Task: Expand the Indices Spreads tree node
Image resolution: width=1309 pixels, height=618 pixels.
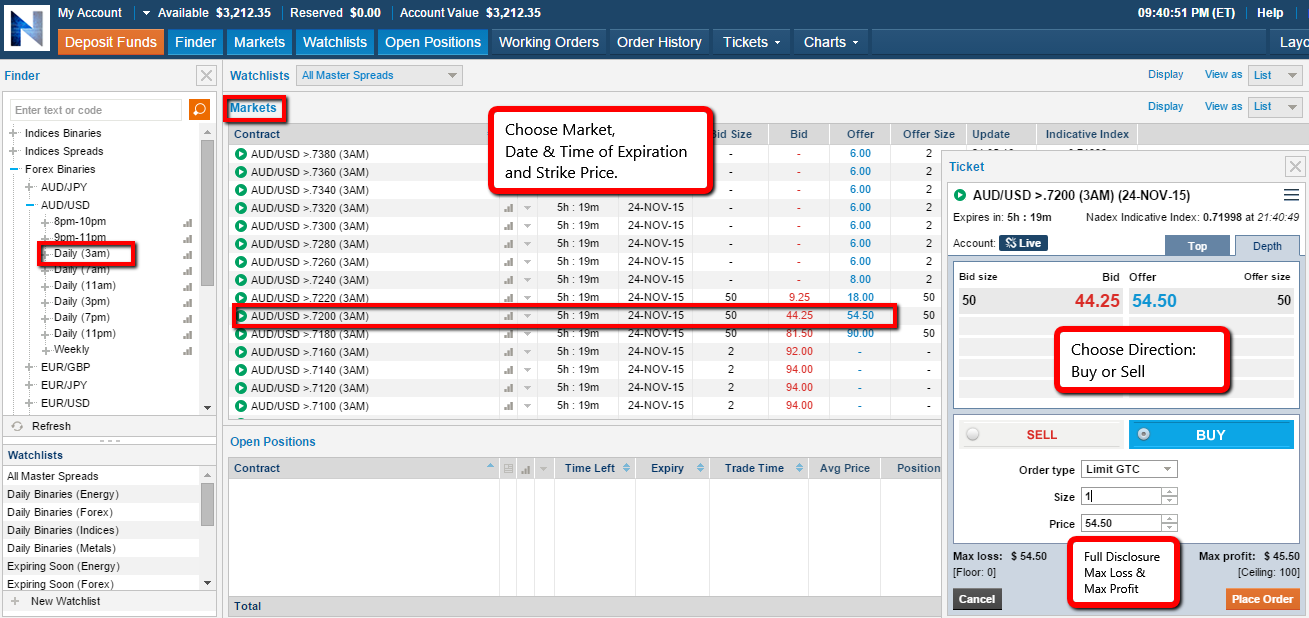Action: 14,151
